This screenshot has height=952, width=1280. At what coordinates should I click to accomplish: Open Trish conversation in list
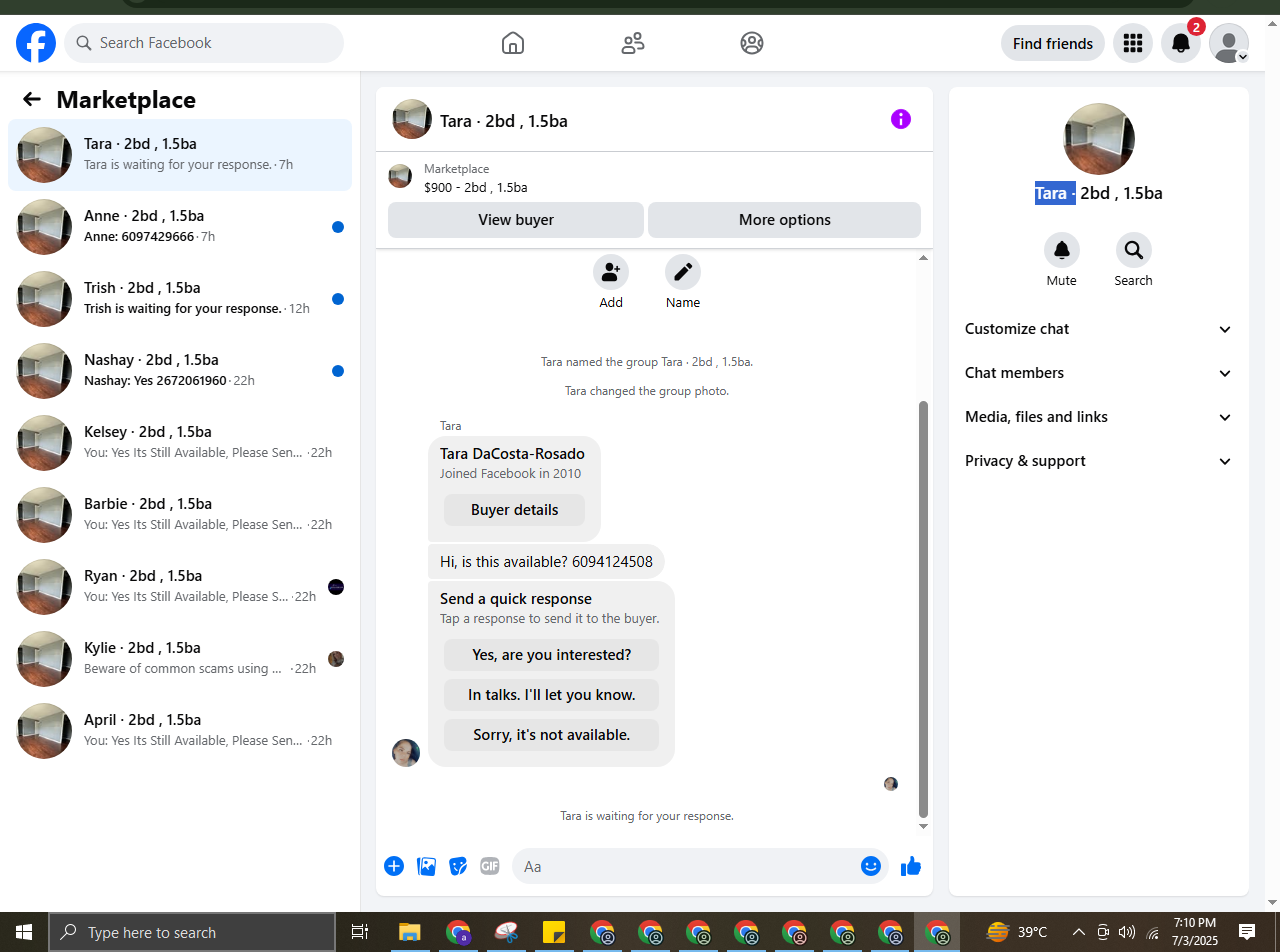pyautogui.click(x=180, y=299)
